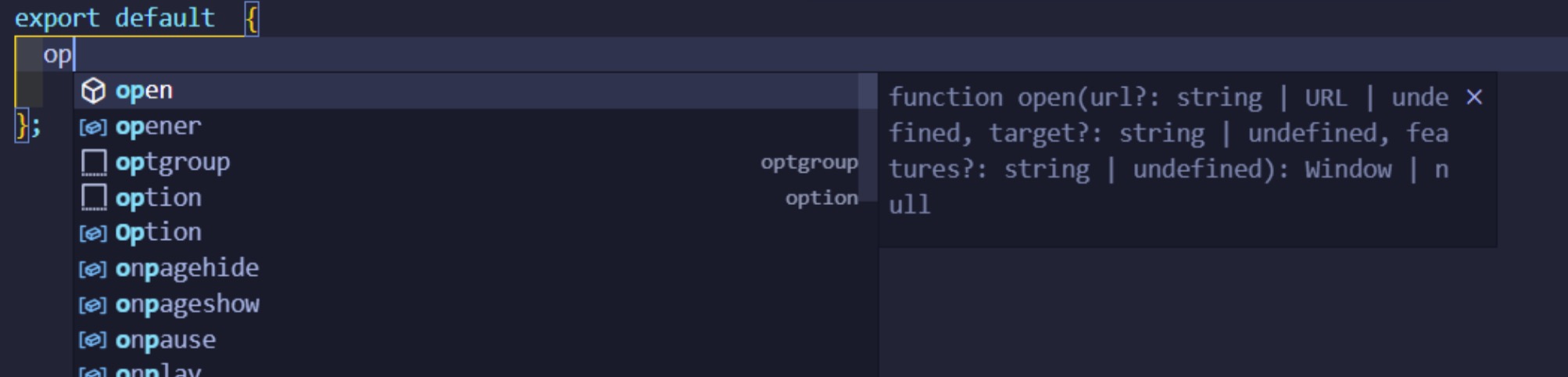This screenshot has width=1568, height=377.
Task: Close the suggestion details panel
Action: [1474, 97]
